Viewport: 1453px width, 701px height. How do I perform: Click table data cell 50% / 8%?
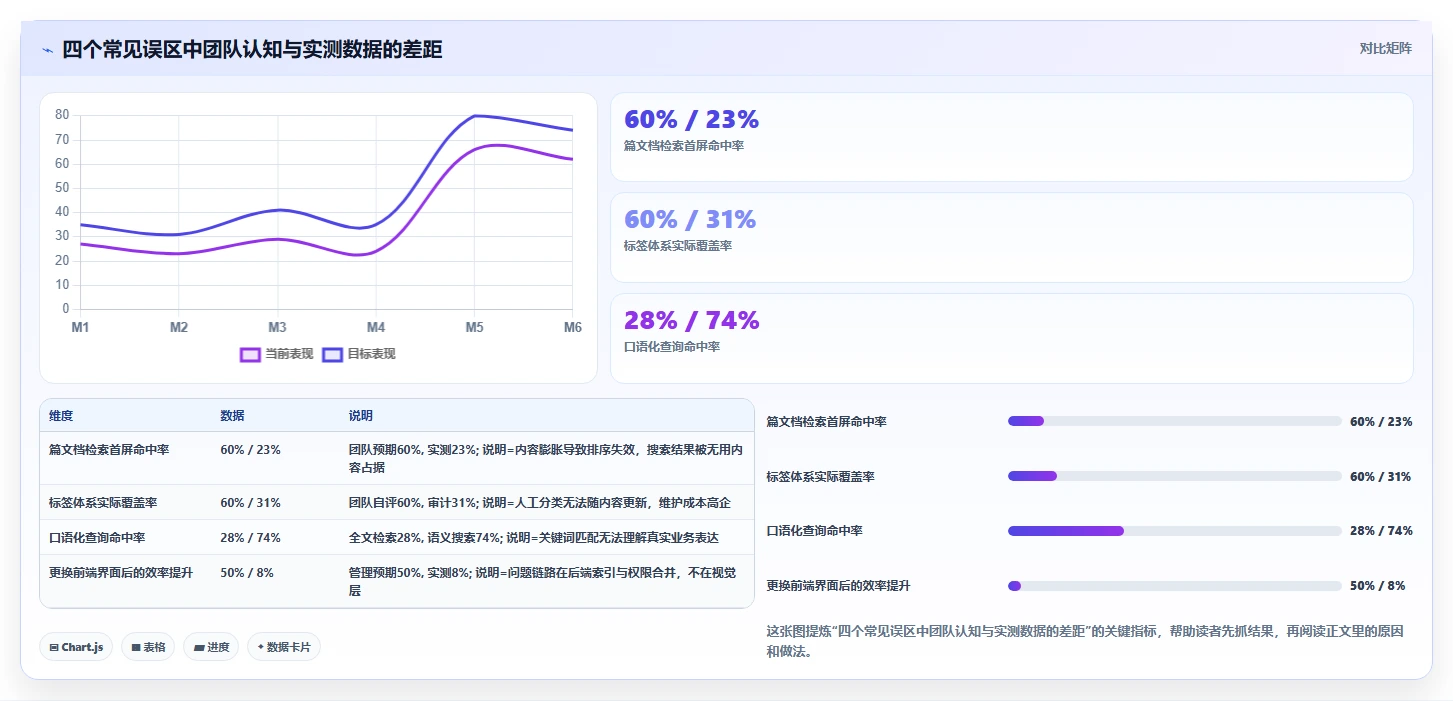pyautogui.click(x=247, y=573)
